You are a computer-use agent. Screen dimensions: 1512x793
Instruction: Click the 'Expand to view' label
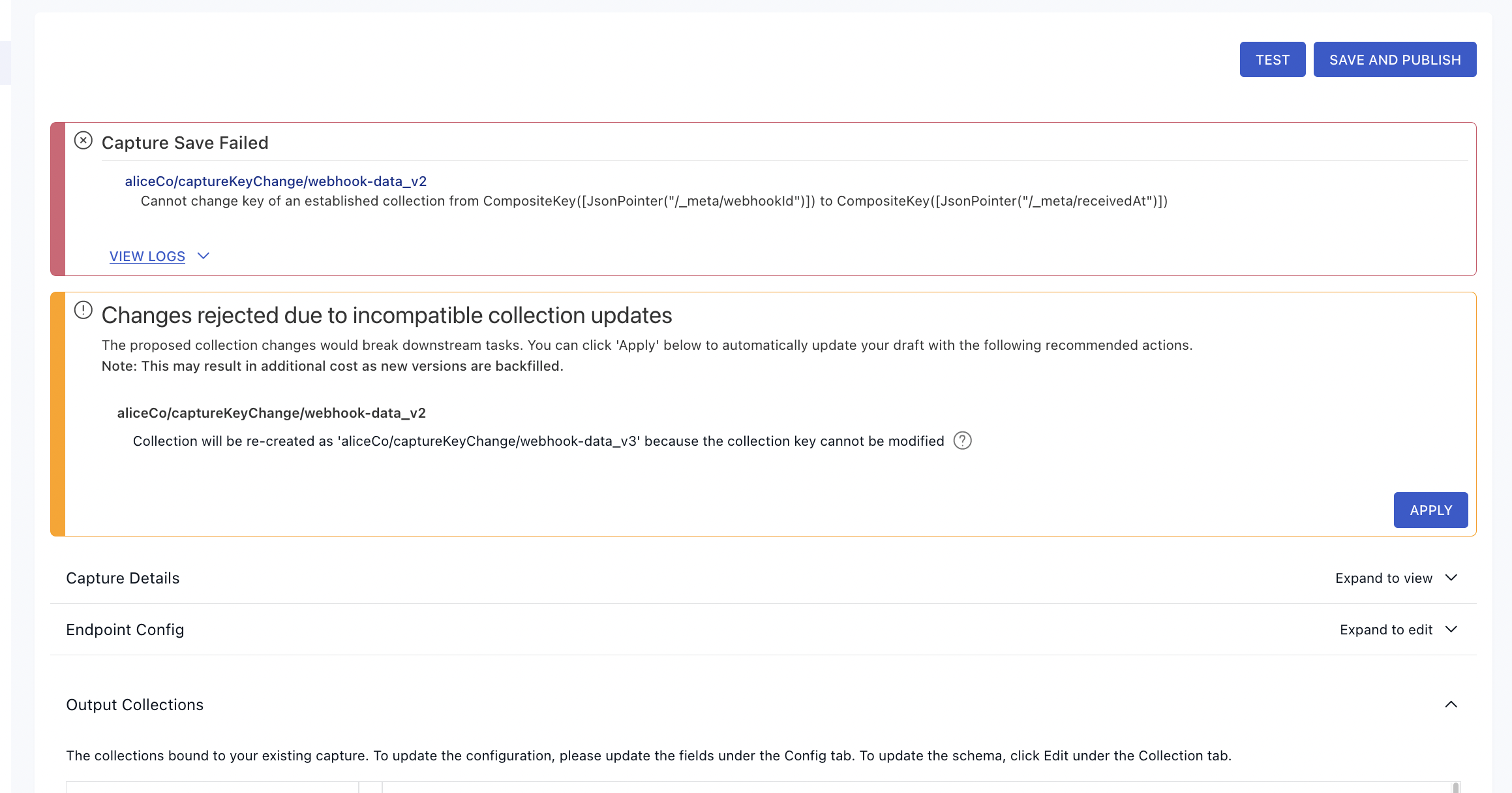point(1383,578)
